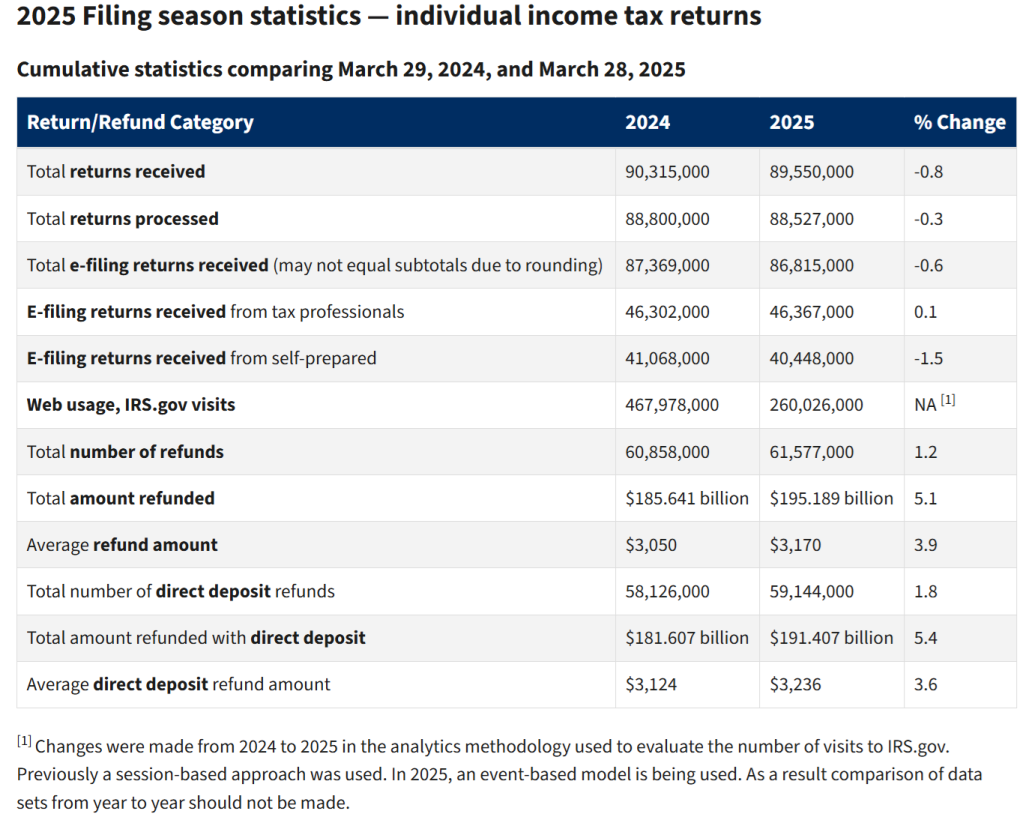
Task: Click the 2024 average refund amount $3,050
Action: point(646,545)
